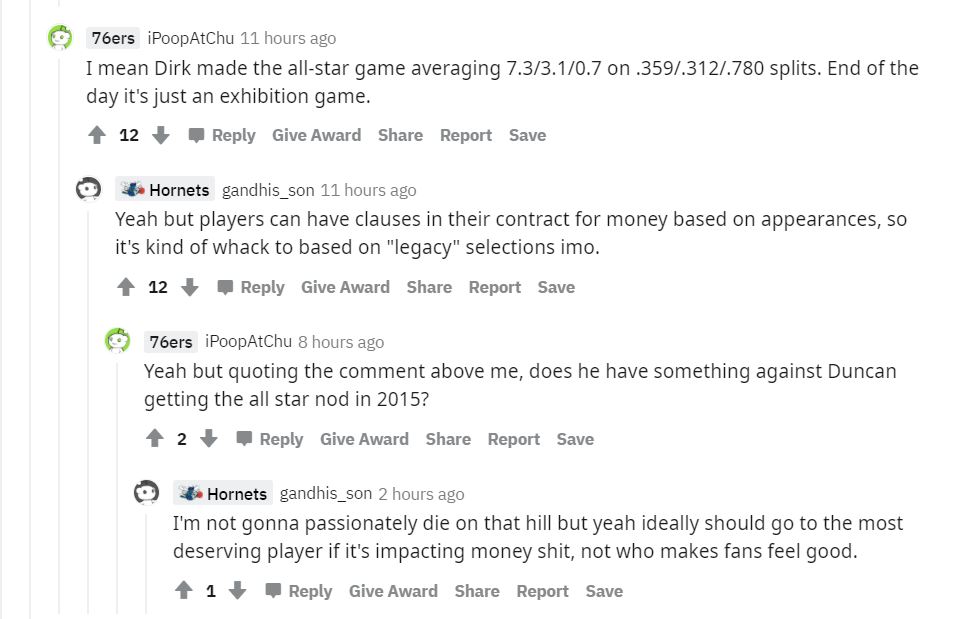Downvote the Duncan 2015 all-star comment
Viewport: 969px width, 619px height.
(x=207, y=438)
